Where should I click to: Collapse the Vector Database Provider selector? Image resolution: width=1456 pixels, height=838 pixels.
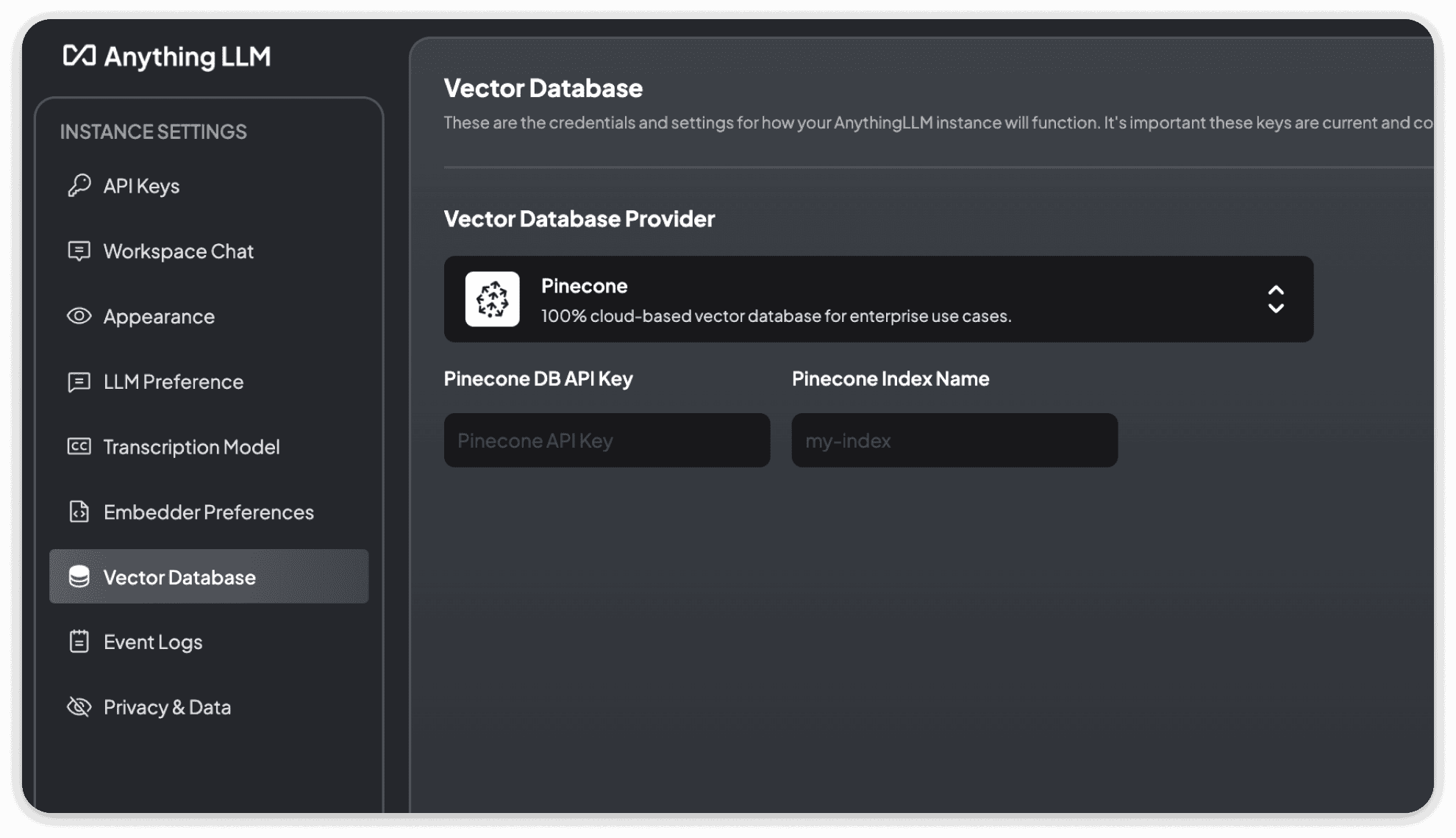click(1276, 299)
